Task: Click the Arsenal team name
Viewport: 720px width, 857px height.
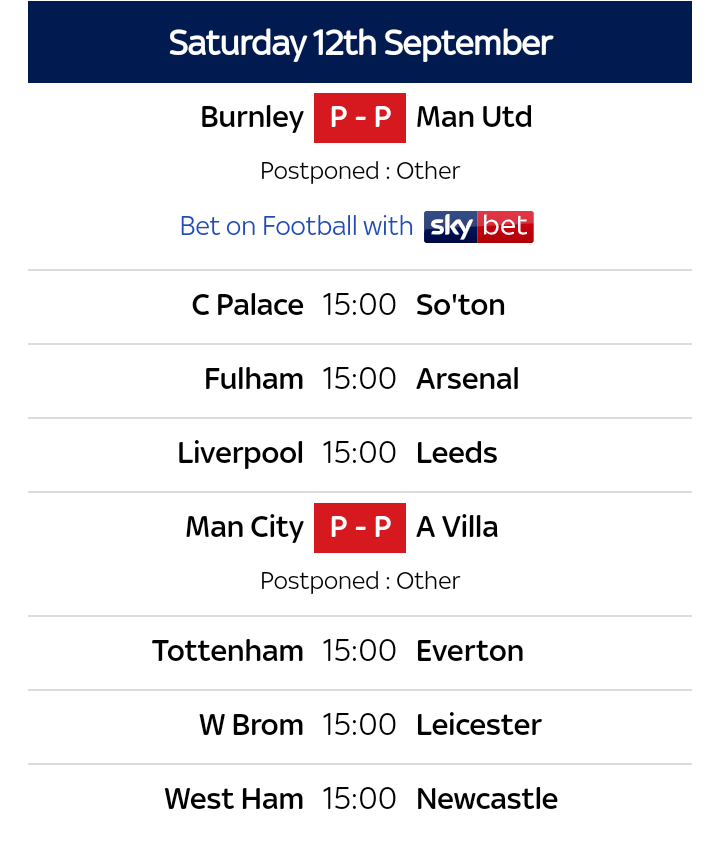Action: coord(467,380)
